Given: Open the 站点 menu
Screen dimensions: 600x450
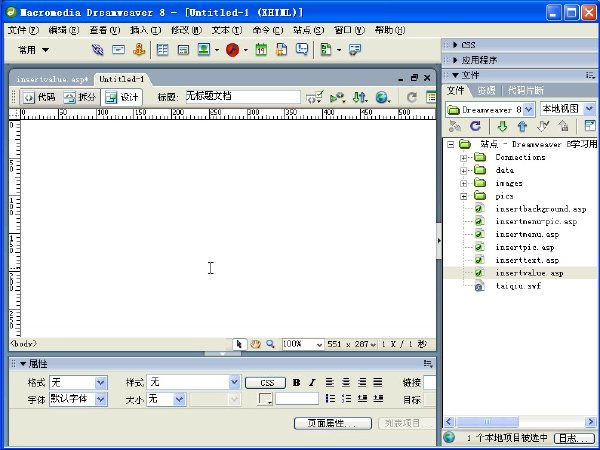Looking at the screenshot, I should tap(308, 30).
